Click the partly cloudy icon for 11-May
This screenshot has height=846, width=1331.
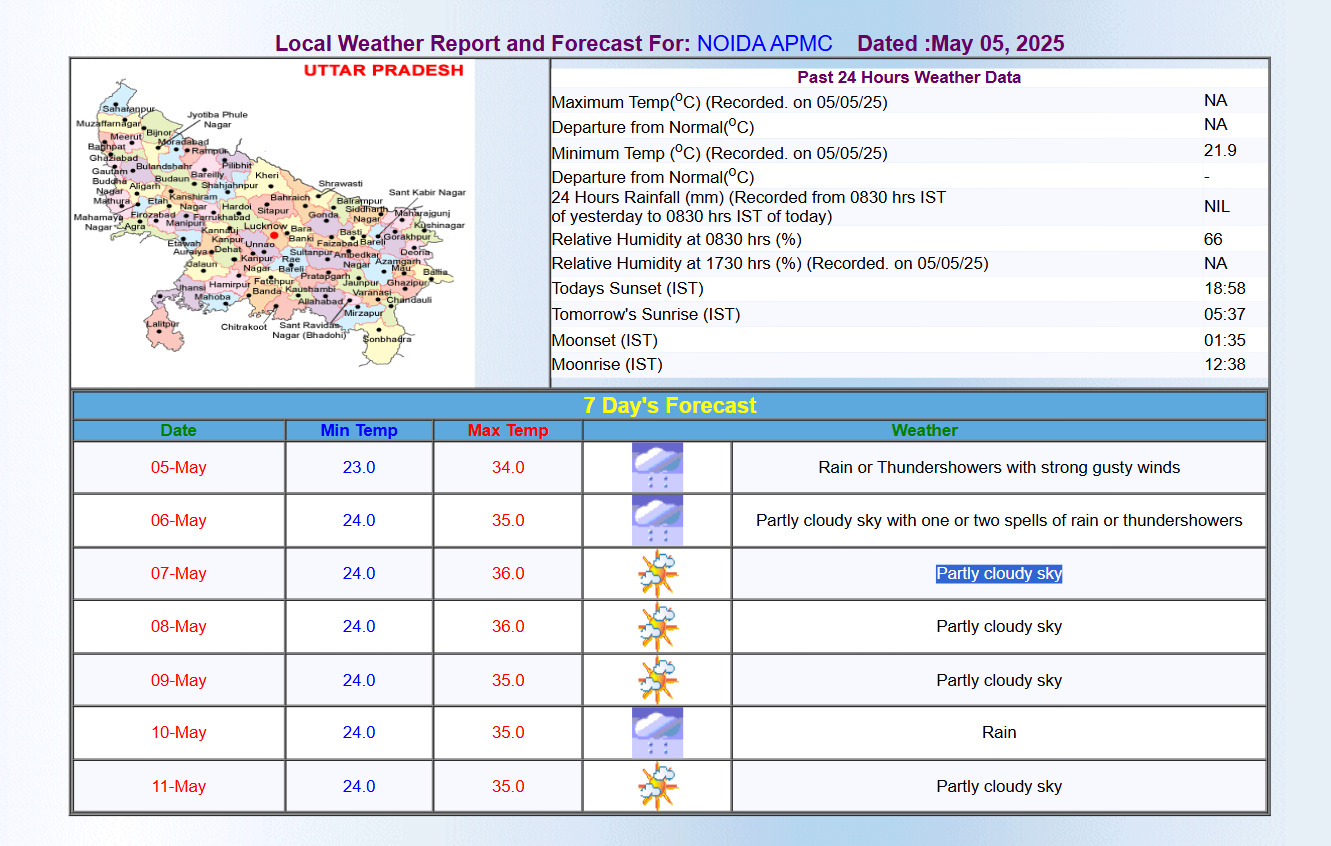657,786
